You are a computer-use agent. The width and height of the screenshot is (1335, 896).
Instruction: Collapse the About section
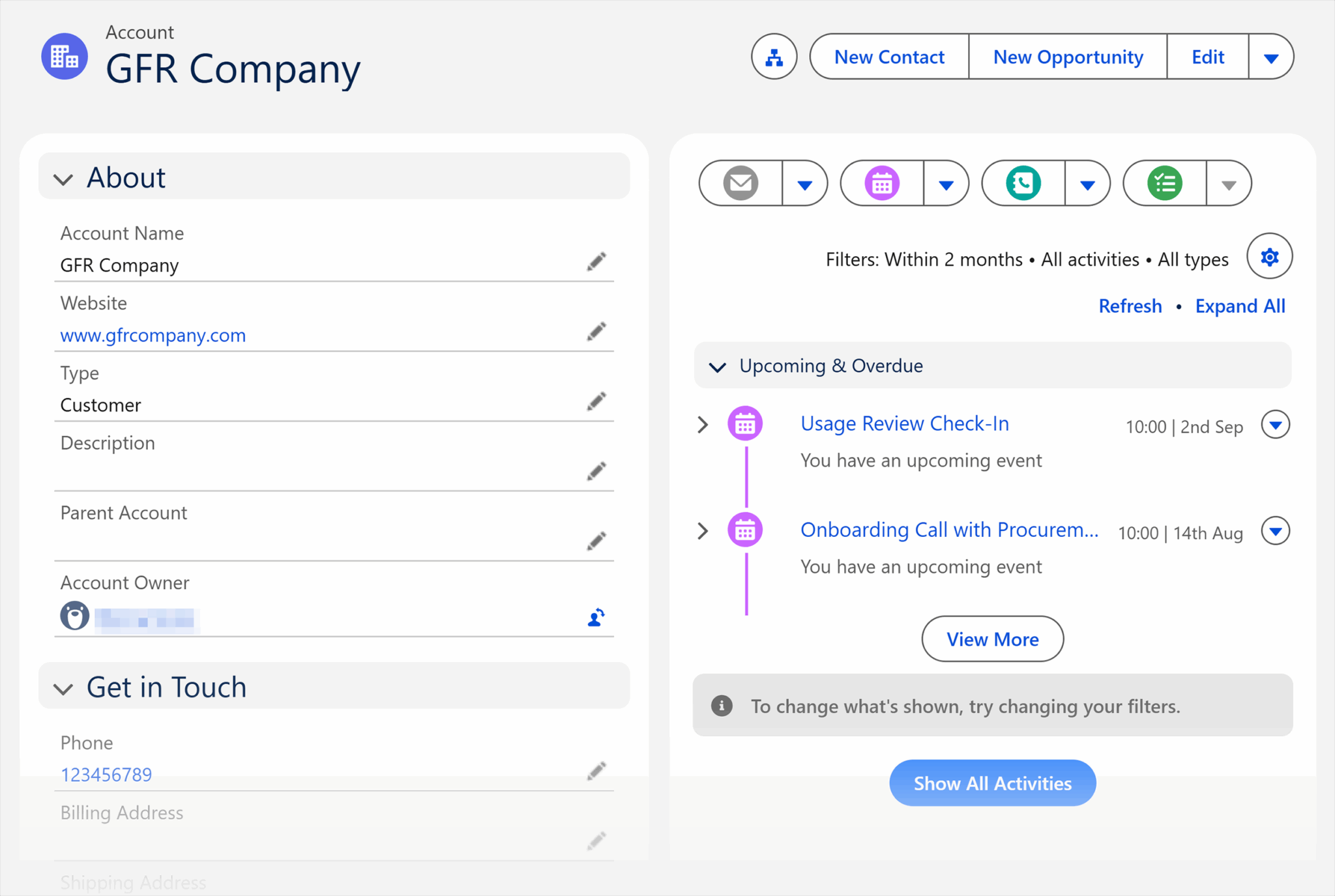(x=63, y=179)
